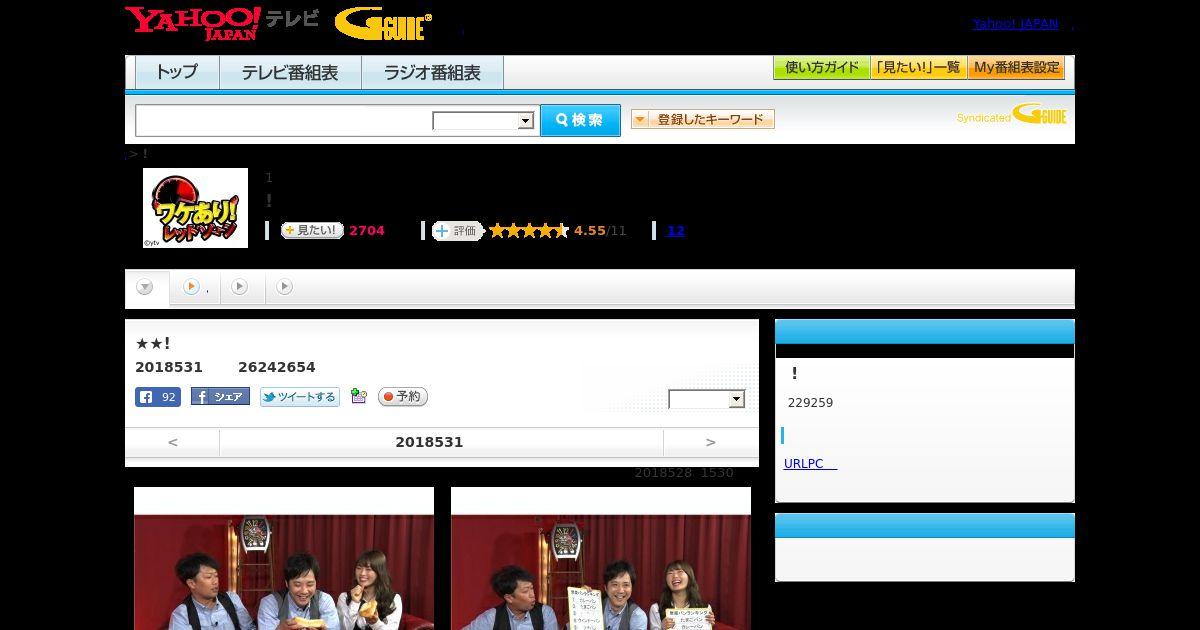Click the 229259 text in the sidebar
The width and height of the screenshot is (1200, 630).
tap(811, 403)
